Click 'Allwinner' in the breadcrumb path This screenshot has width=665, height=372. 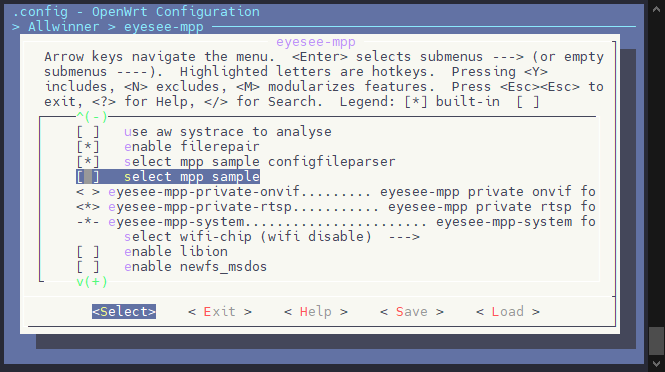click(x=64, y=27)
